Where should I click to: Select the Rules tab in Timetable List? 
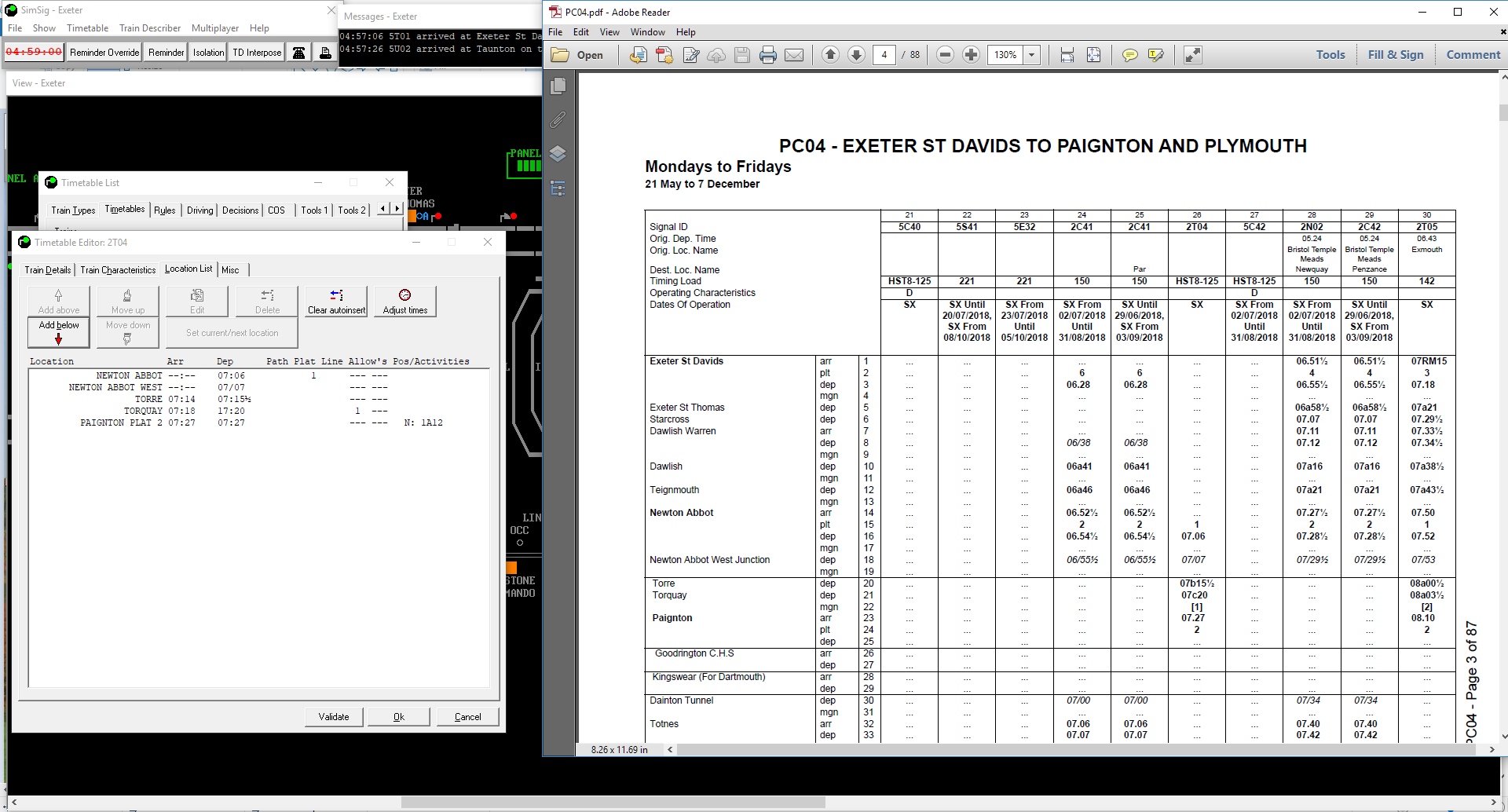pos(165,210)
